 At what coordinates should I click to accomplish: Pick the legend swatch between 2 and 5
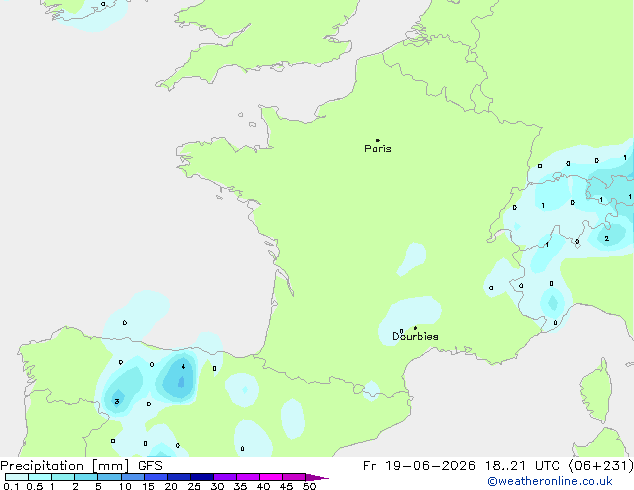coord(86,477)
